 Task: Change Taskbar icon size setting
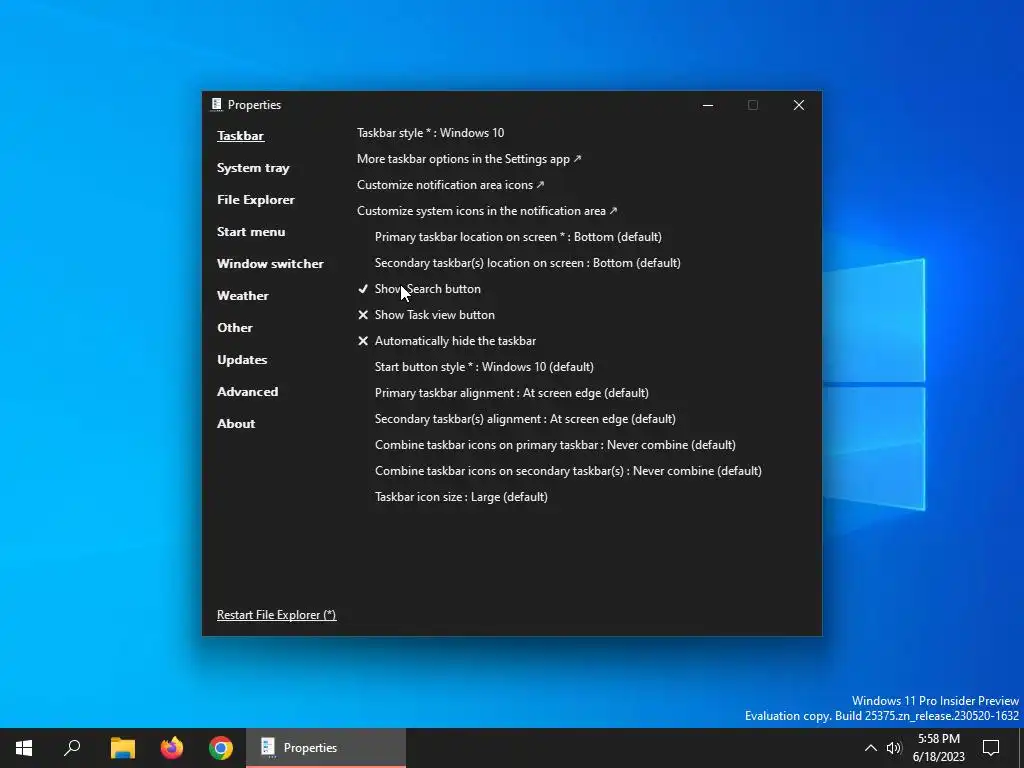(x=461, y=497)
